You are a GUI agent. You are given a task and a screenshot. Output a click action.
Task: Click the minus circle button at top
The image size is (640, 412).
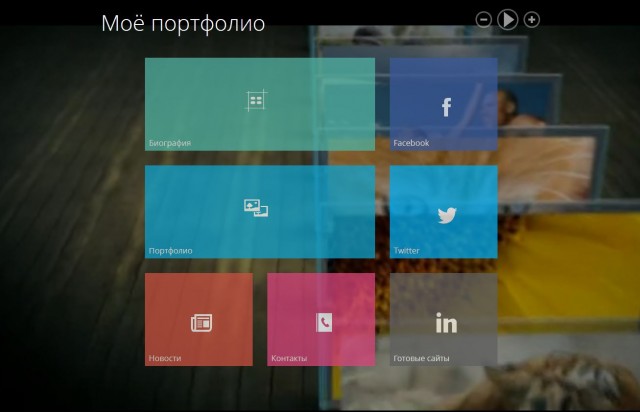coord(484,20)
